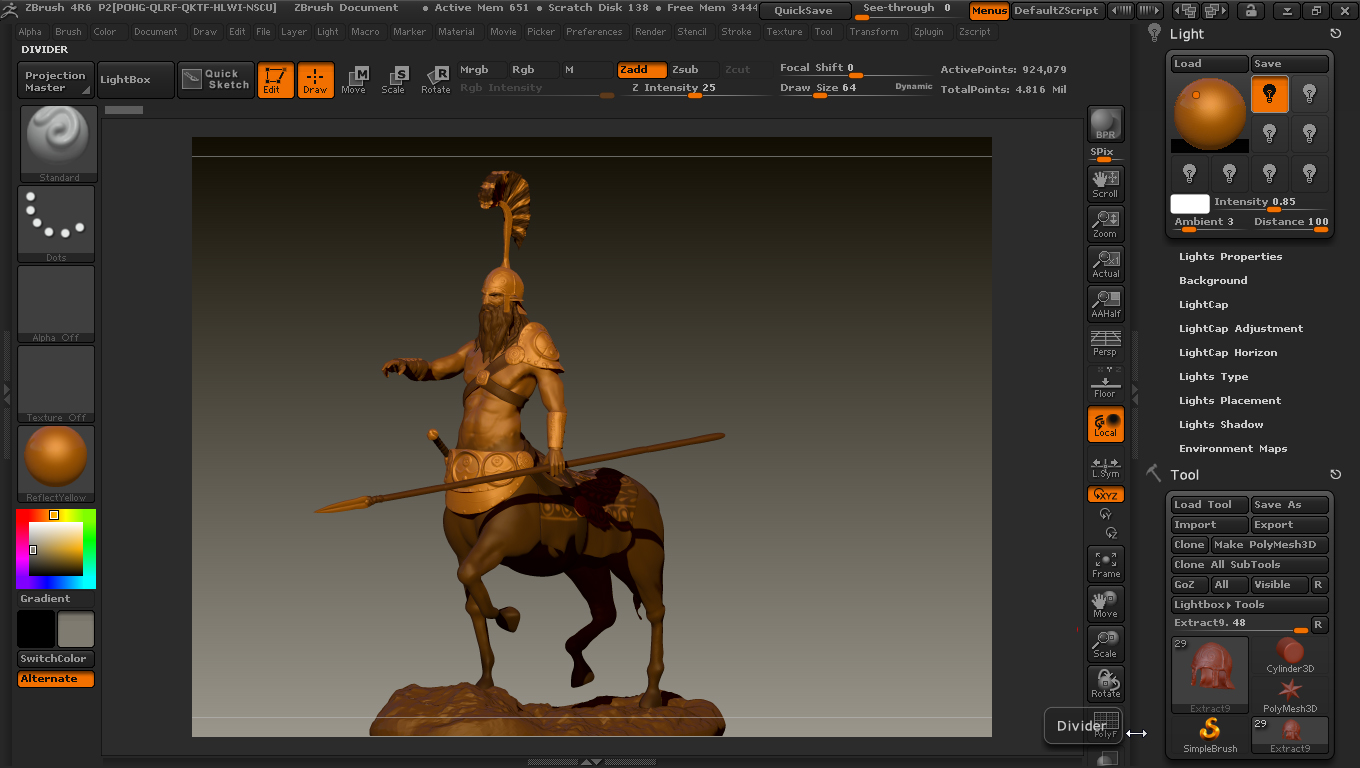Expand the LightCap section
This screenshot has width=1360, height=768.
[x=1203, y=305]
